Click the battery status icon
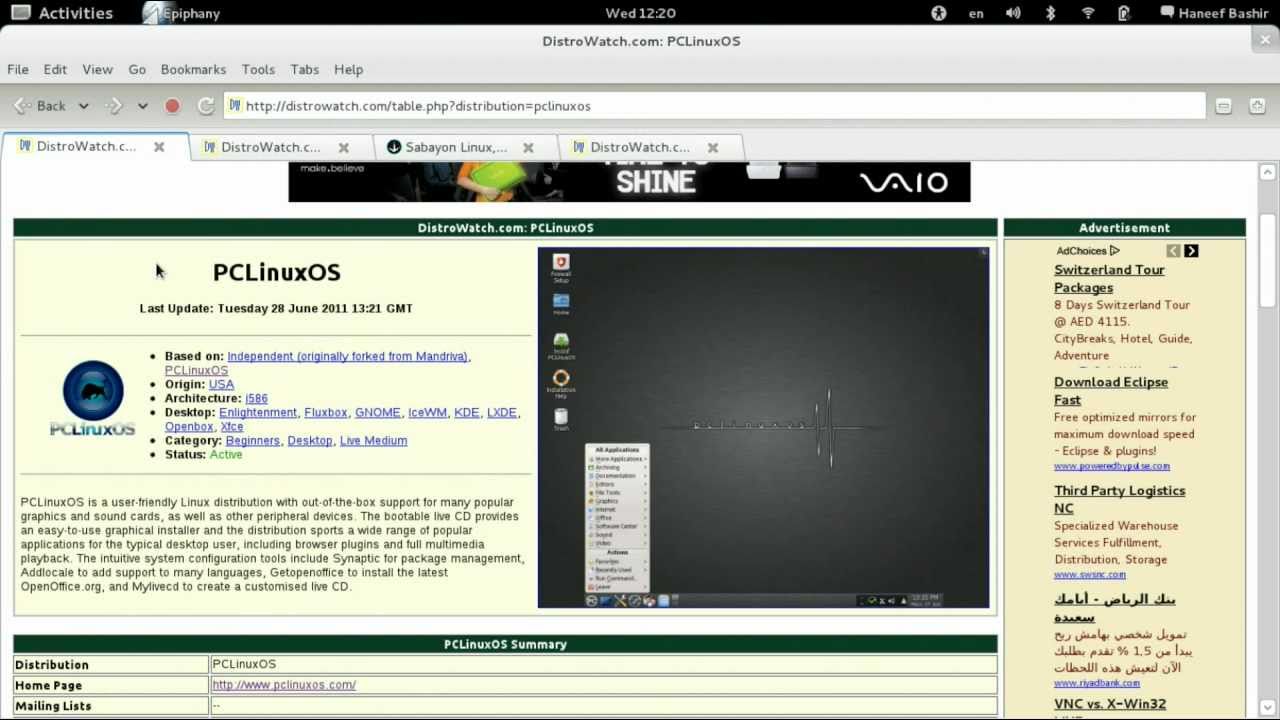This screenshot has height=720, width=1280. point(1124,13)
